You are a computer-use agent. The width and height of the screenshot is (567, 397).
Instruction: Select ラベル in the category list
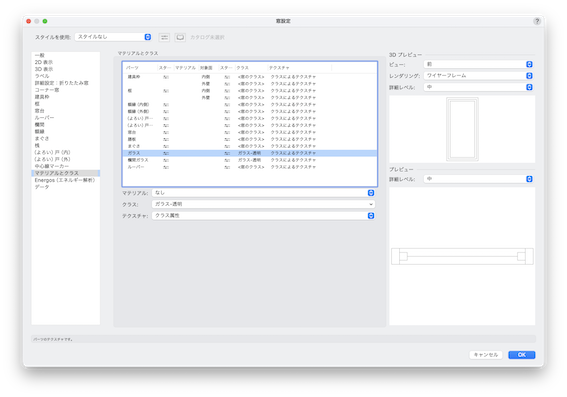click(65, 76)
